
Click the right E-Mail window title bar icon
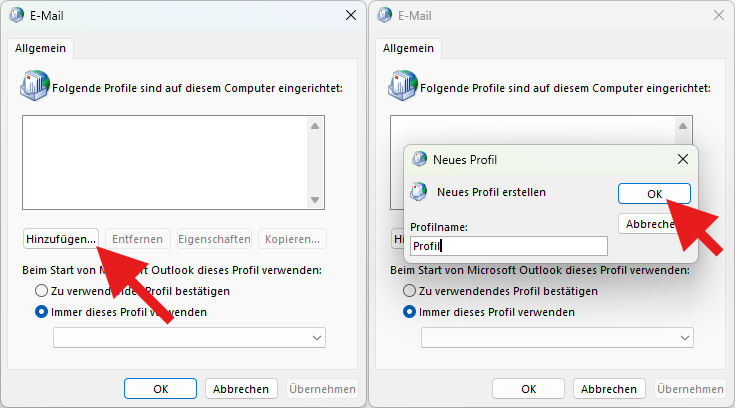point(385,15)
